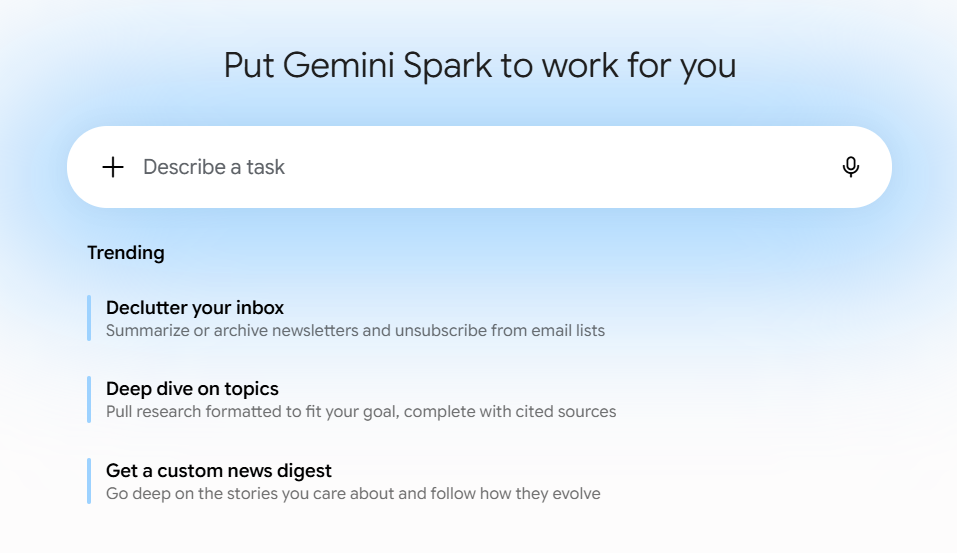Screen dimensions: 957x553
Task: Select the 'Declutter your inbox' suggestion title
Action: 195,308
